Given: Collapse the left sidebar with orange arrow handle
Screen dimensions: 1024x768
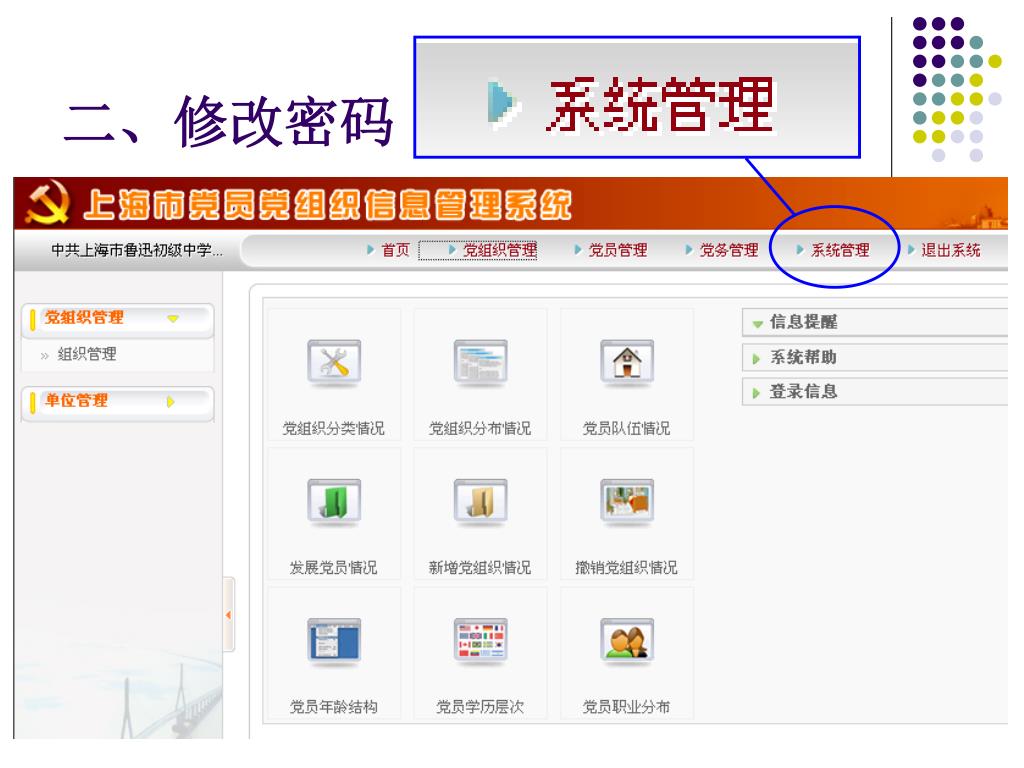Looking at the screenshot, I should (229, 615).
